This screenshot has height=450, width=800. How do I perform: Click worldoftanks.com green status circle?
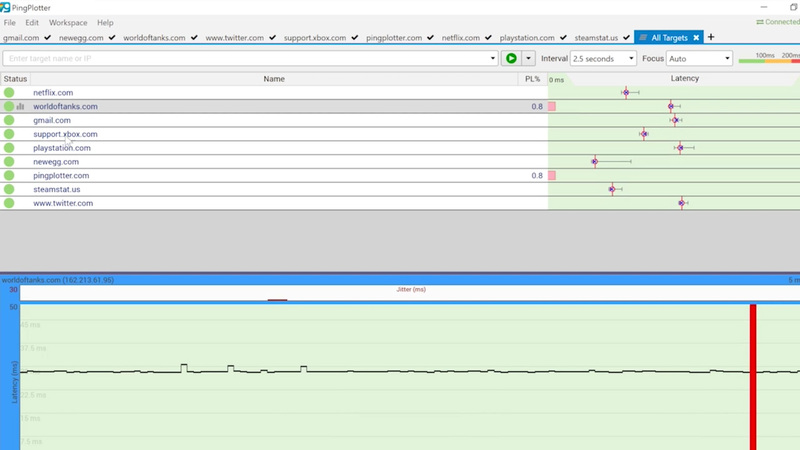9,106
